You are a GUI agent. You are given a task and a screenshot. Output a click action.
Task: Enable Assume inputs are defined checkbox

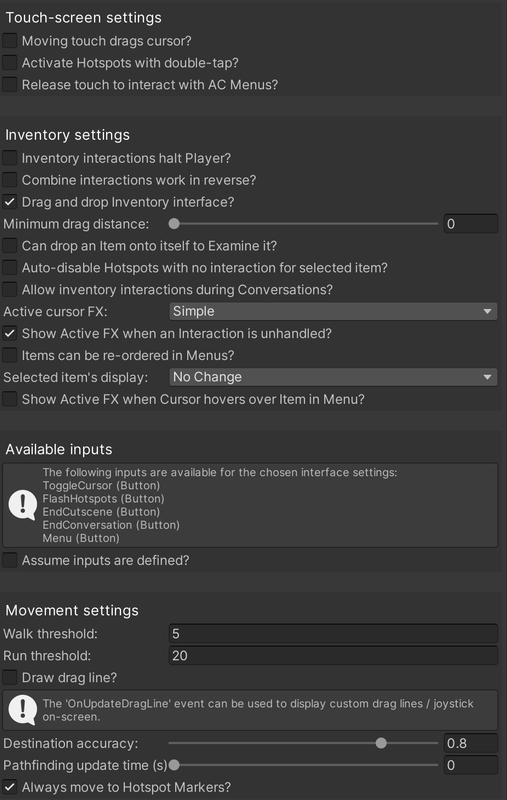click(x=10, y=560)
